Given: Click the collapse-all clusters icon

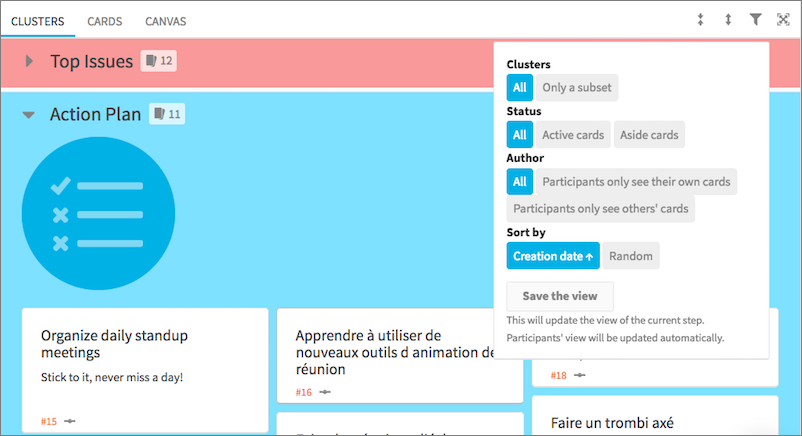Looking at the screenshot, I should 700,20.
